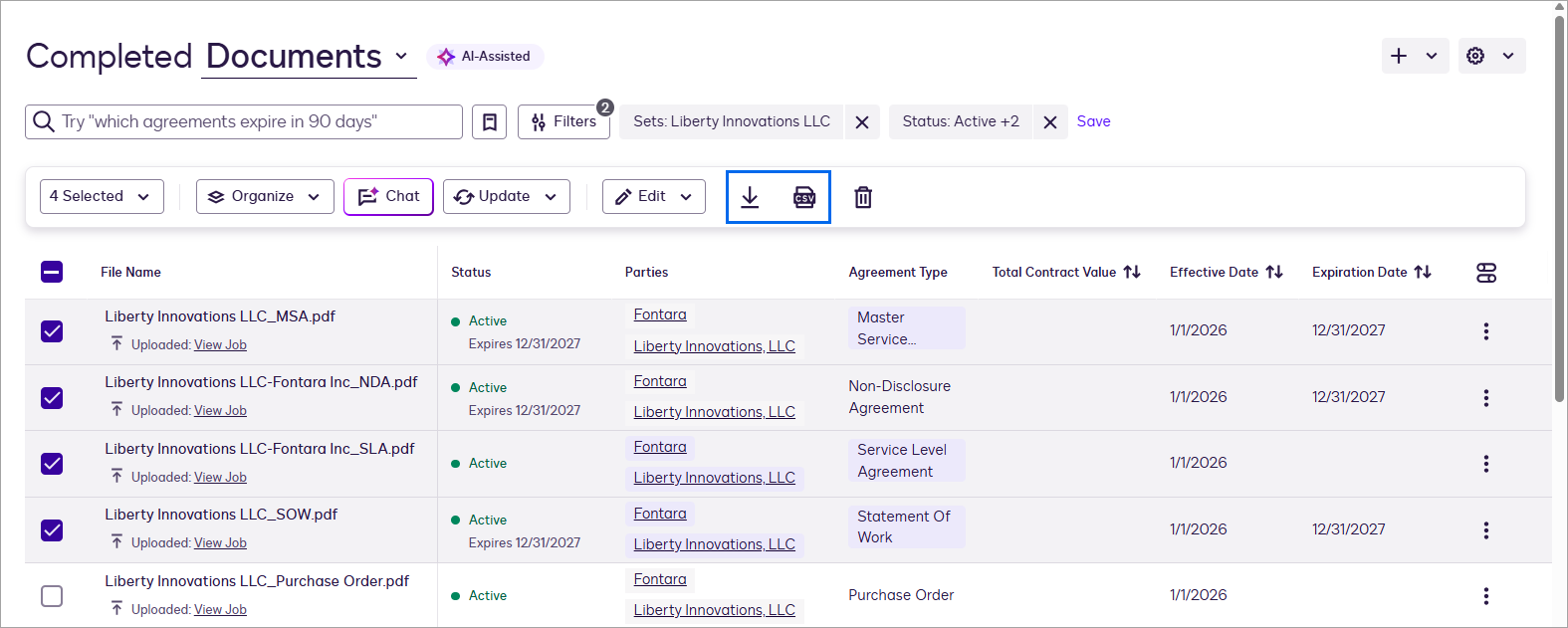
Task: Click the vertical scrollbar thumb
Action: [x=1560, y=208]
